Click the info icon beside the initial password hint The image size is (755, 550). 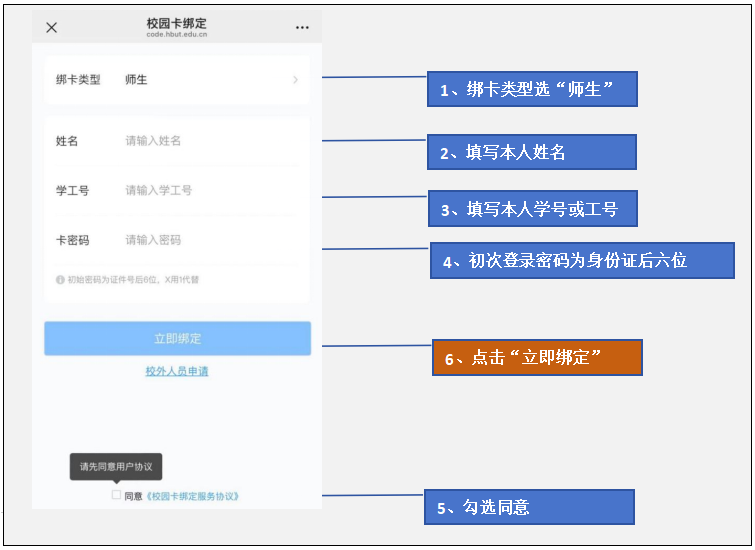(60, 280)
